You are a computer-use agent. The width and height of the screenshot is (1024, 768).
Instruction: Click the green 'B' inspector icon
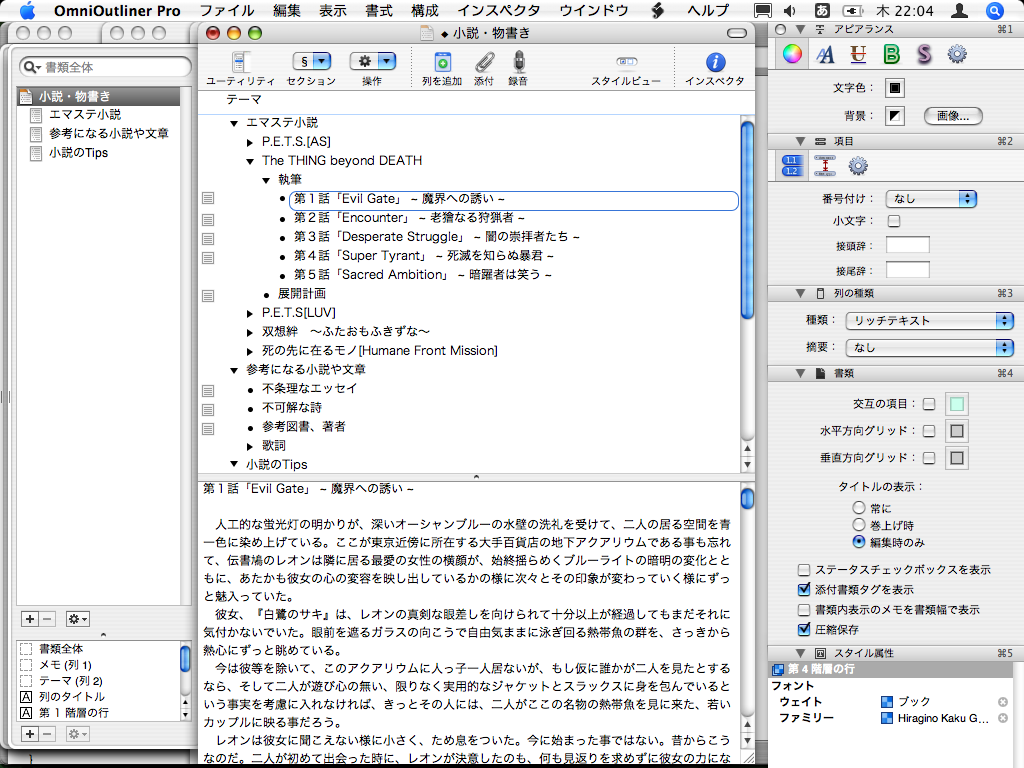[891, 54]
